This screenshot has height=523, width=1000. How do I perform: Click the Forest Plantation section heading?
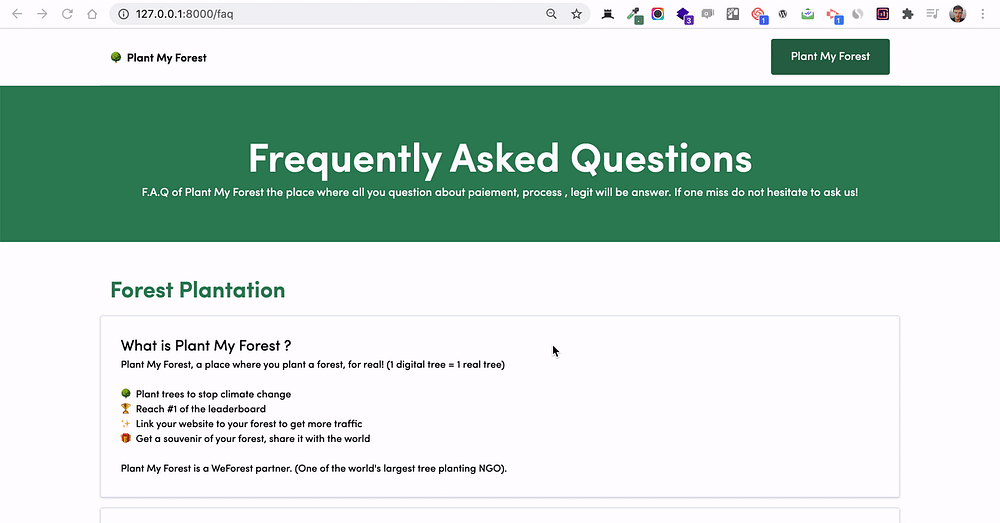point(198,290)
